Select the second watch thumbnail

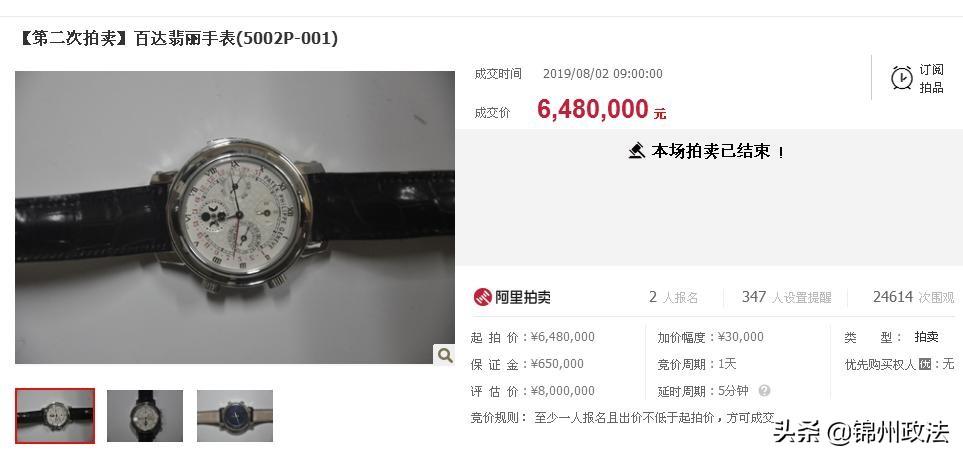(x=145, y=416)
